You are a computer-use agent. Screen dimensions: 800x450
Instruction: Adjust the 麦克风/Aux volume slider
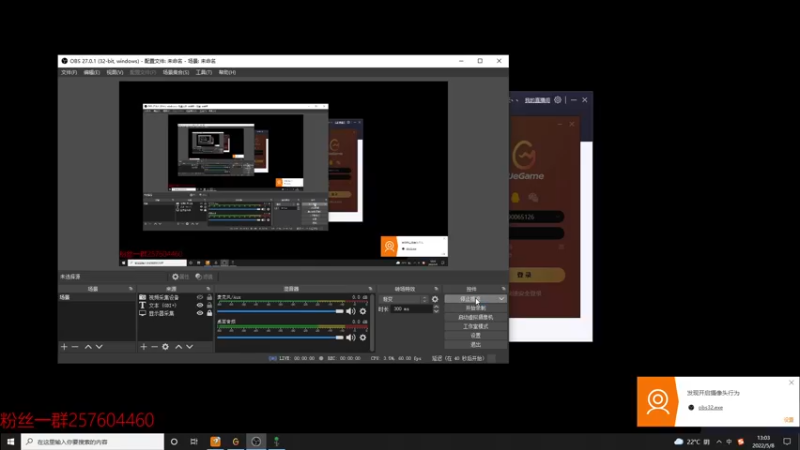(x=281, y=311)
